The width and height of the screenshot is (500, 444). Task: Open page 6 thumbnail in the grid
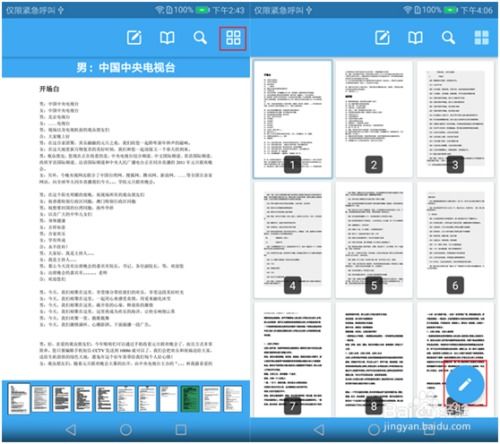(x=455, y=240)
